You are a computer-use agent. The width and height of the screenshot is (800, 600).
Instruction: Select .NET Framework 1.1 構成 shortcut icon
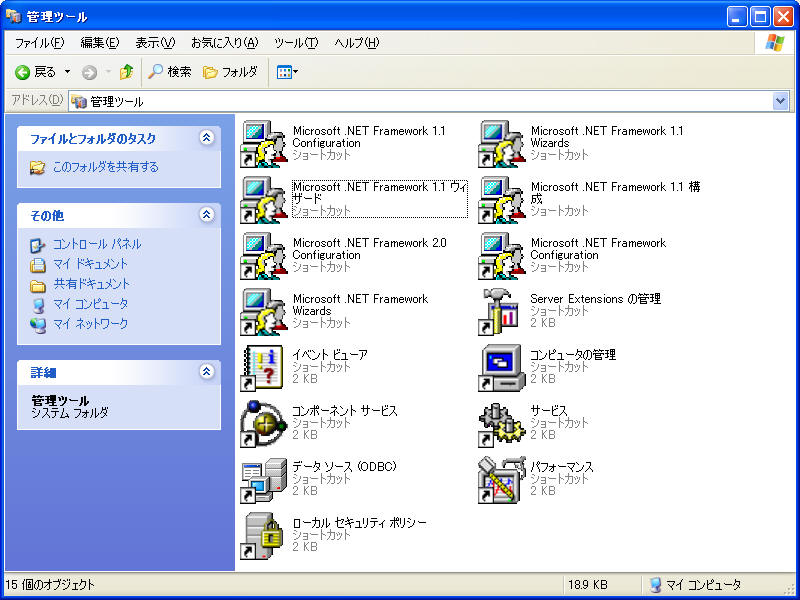pyautogui.click(x=502, y=200)
